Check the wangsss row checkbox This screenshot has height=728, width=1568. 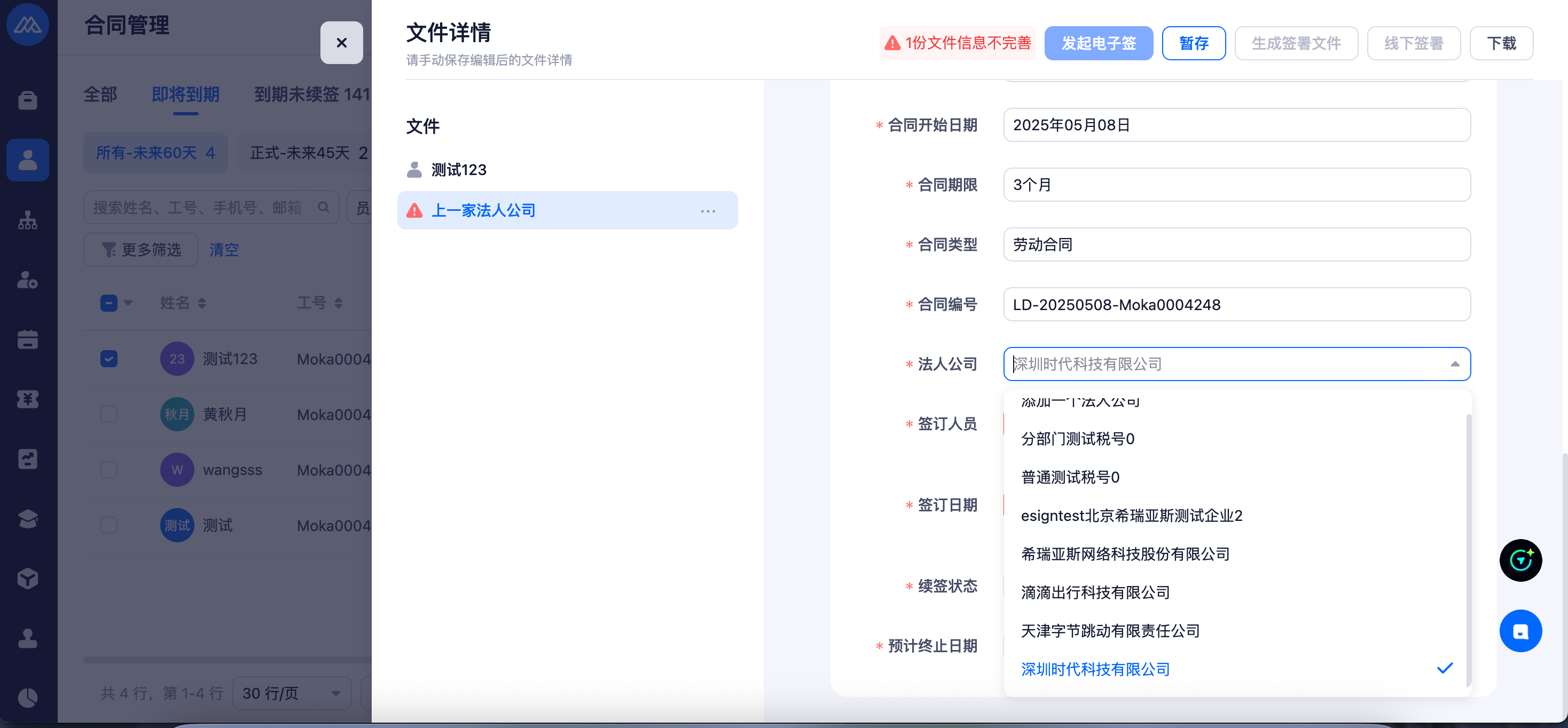[x=109, y=470]
